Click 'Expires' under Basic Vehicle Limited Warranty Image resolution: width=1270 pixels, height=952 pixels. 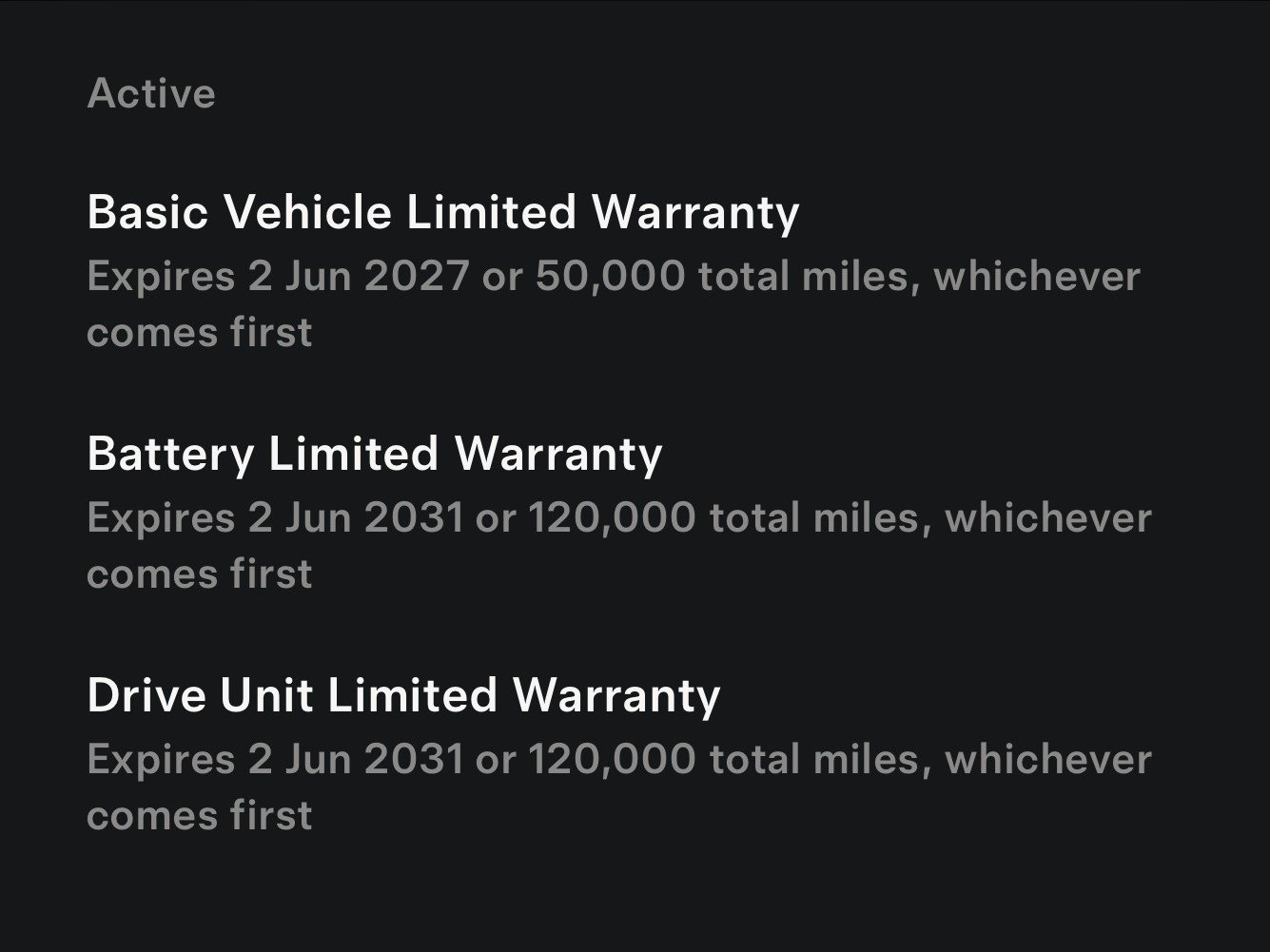click(160, 277)
